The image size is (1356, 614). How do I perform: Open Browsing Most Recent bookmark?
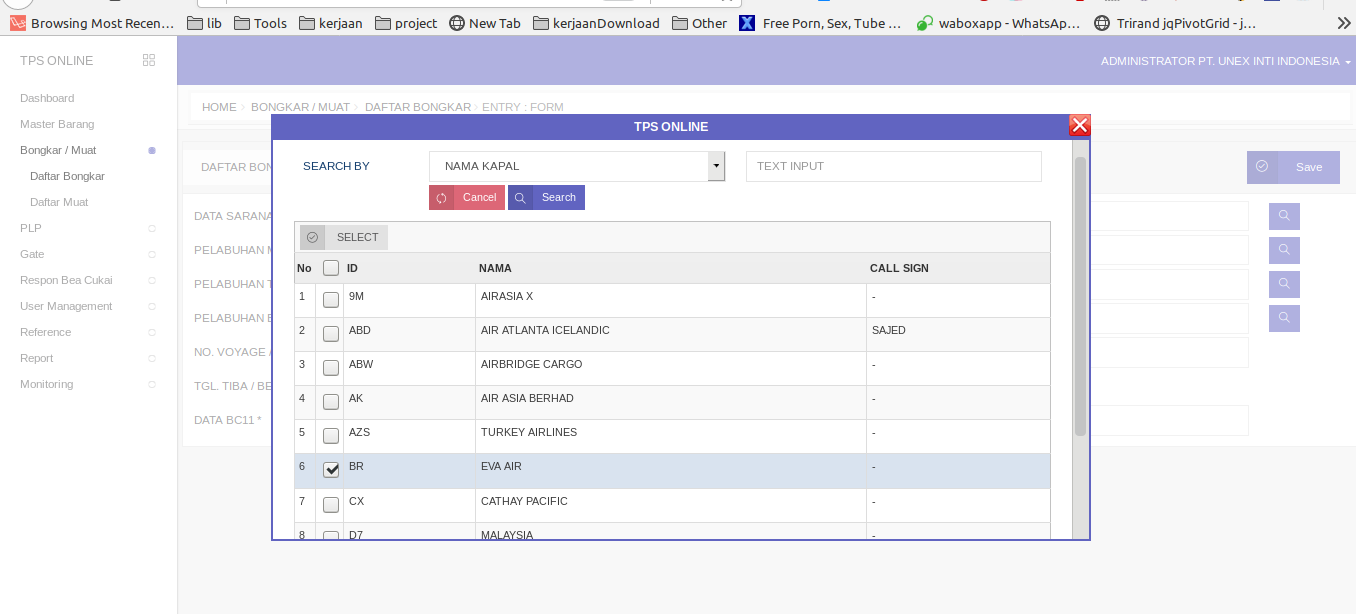[x=92, y=23]
